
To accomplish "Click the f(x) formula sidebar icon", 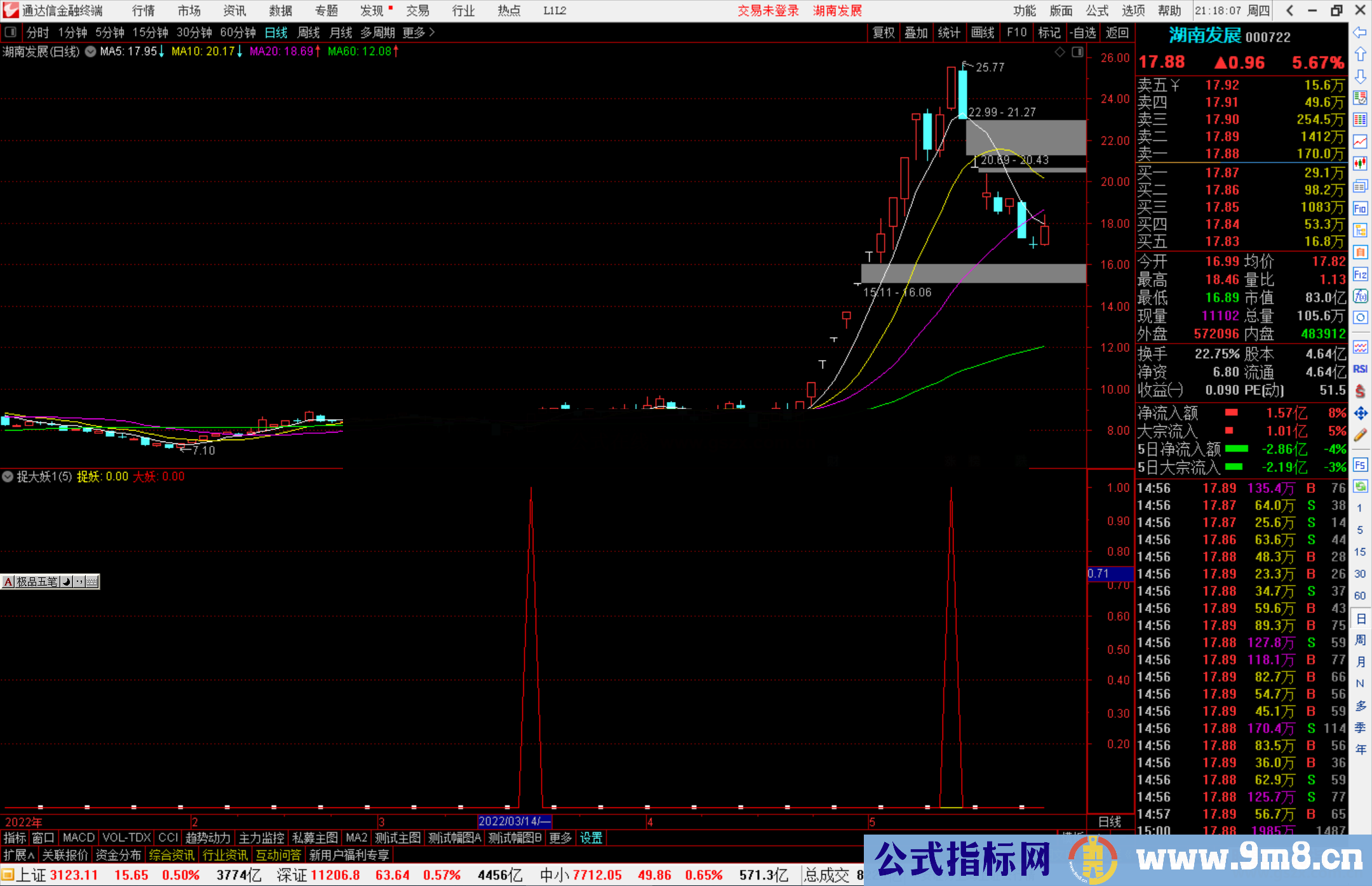I will click(1360, 296).
